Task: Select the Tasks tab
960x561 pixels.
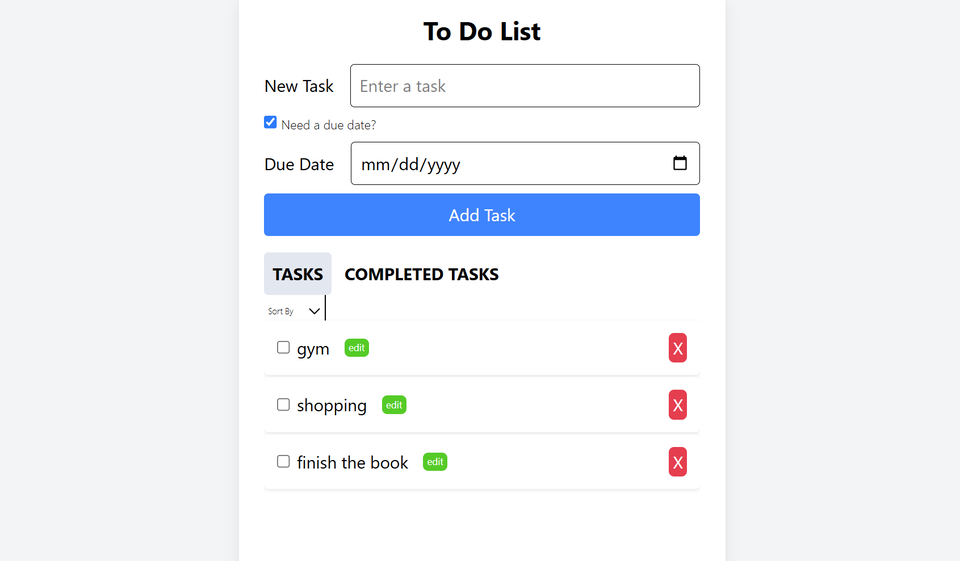Action: (298, 274)
